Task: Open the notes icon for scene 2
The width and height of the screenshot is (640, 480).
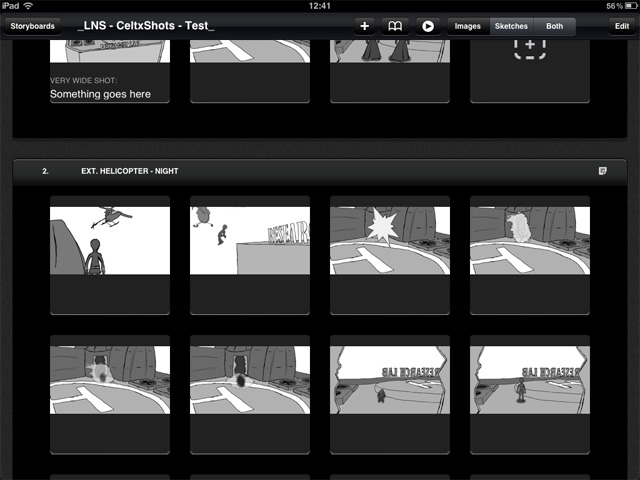Action: [x=602, y=171]
